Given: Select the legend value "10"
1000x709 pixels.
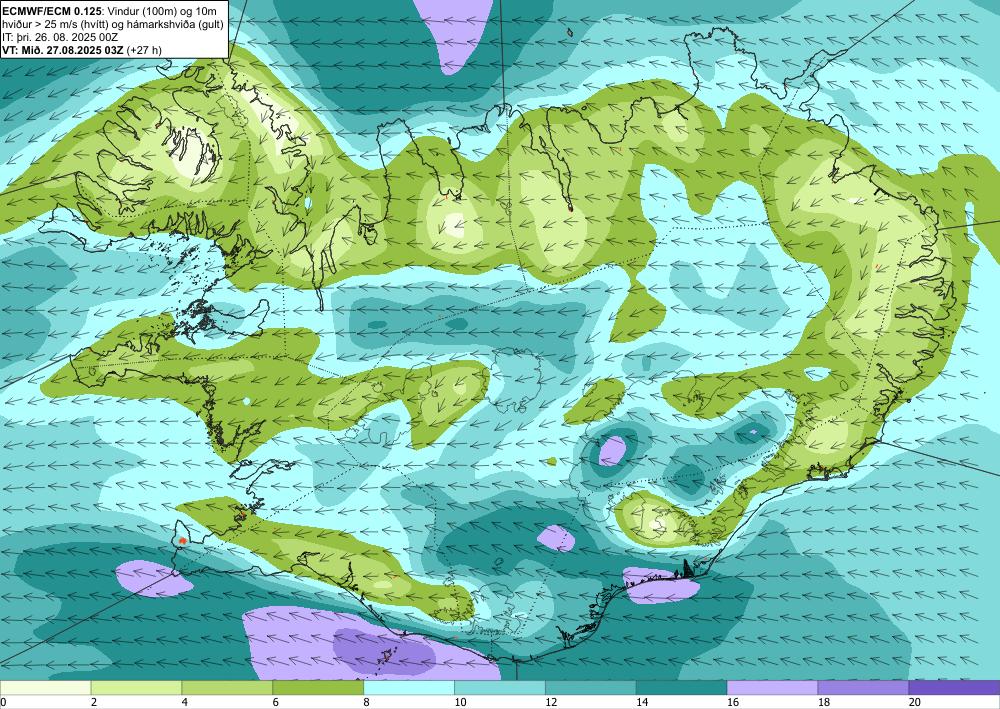Looking at the screenshot, I should tap(460, 702).
